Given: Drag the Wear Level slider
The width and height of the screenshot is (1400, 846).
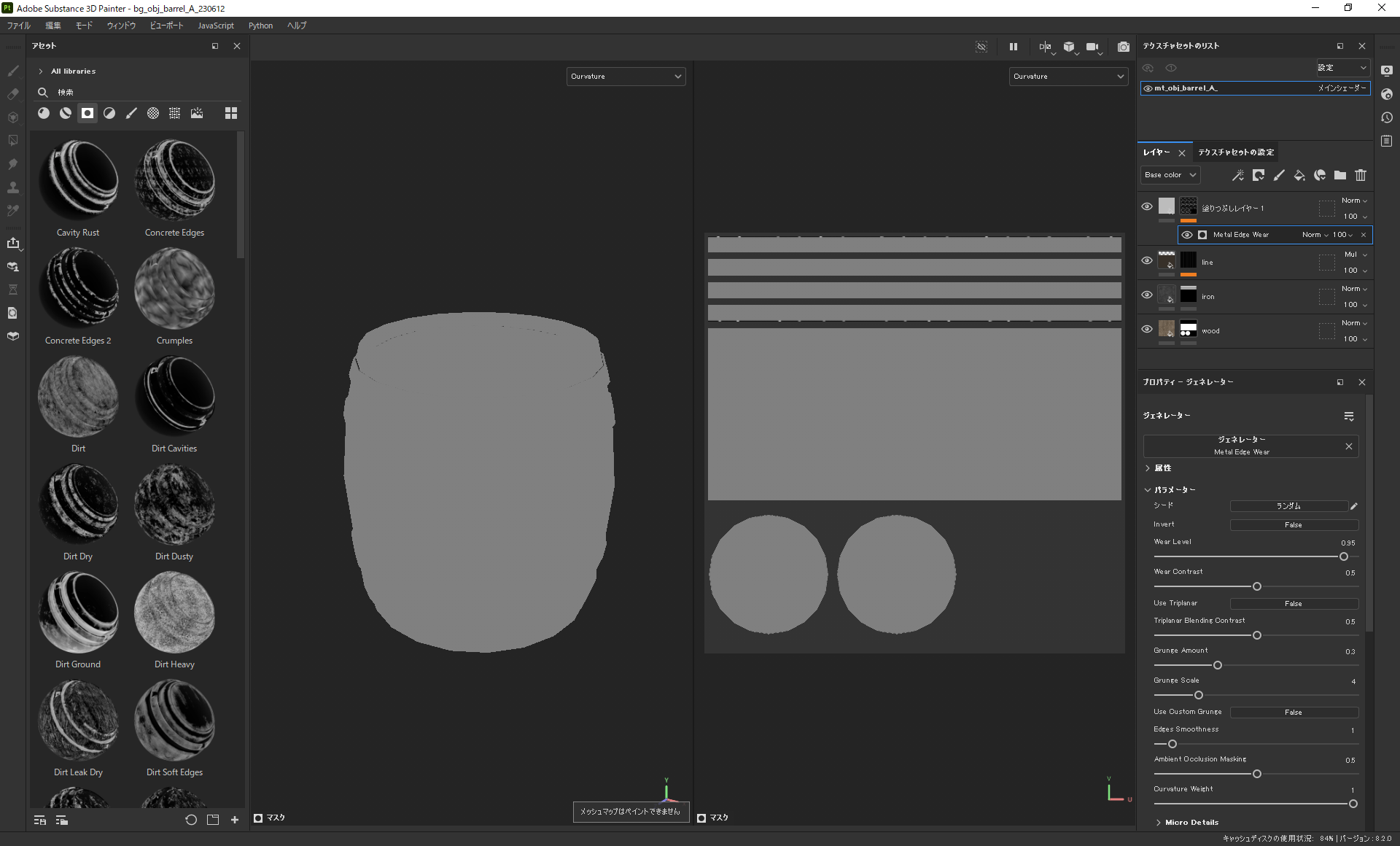Looking at the screenshot, I should tap(1343, 556).
